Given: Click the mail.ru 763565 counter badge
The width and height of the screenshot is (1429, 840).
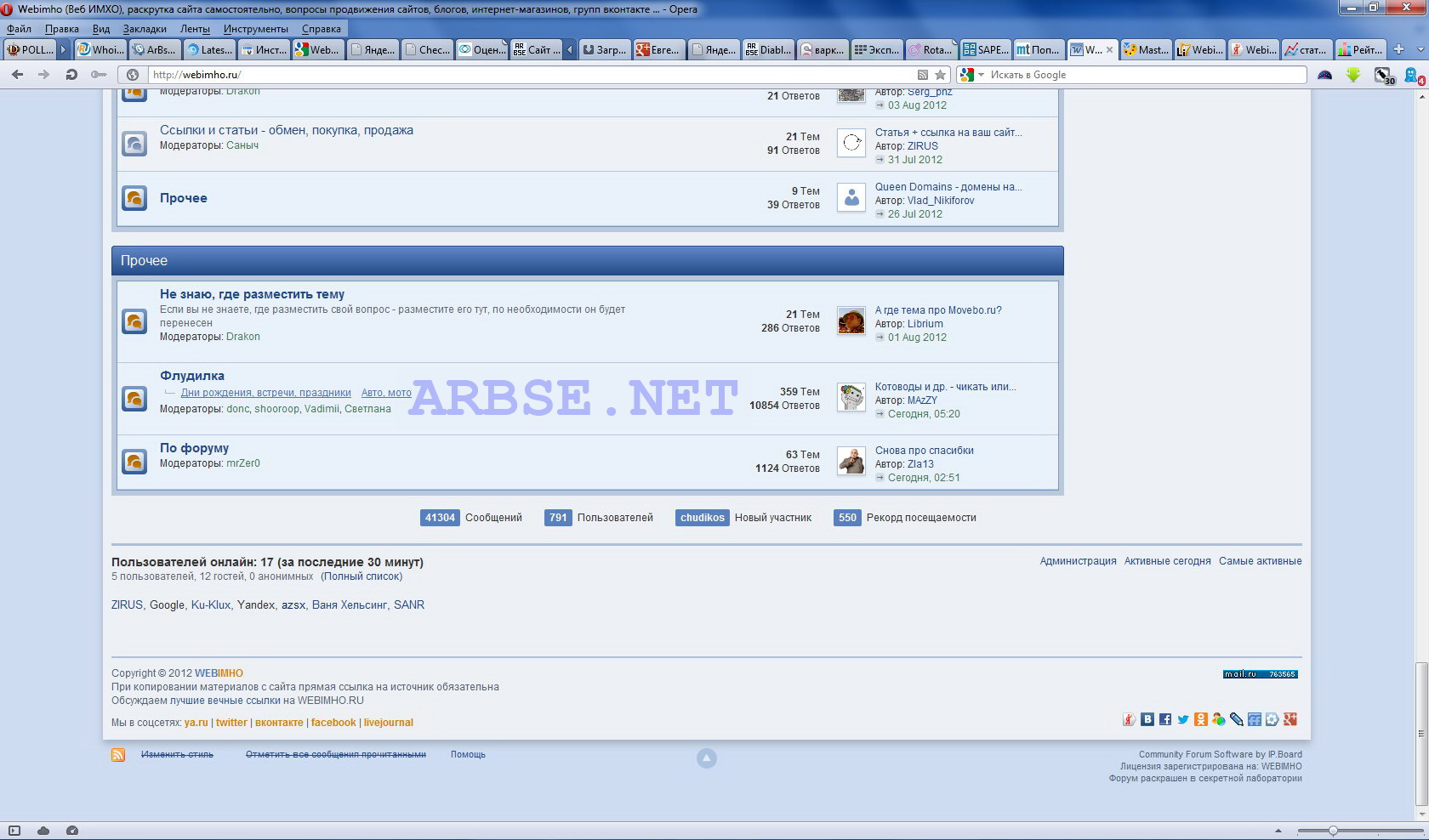Looking at the screenshot, I should tap(1260, 674).
